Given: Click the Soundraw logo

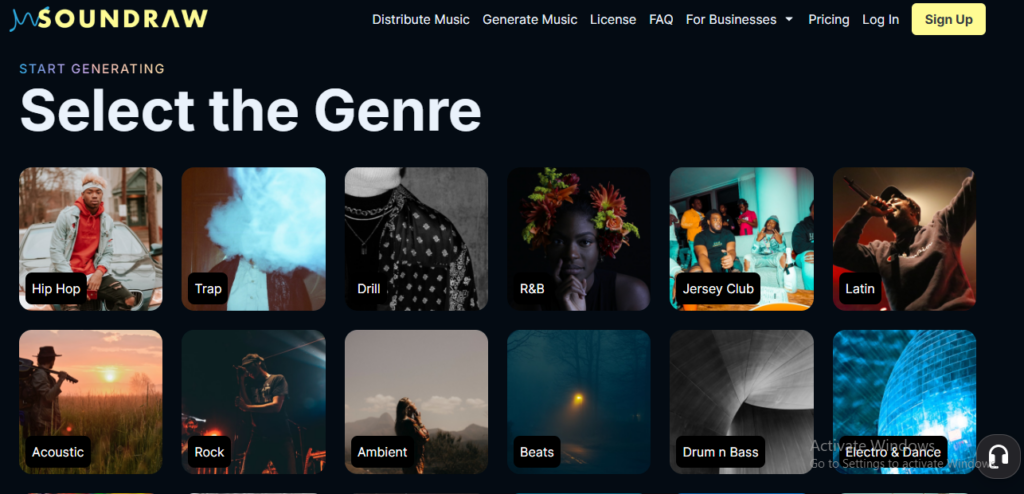Looking at the screenshot, I should 108,19.
